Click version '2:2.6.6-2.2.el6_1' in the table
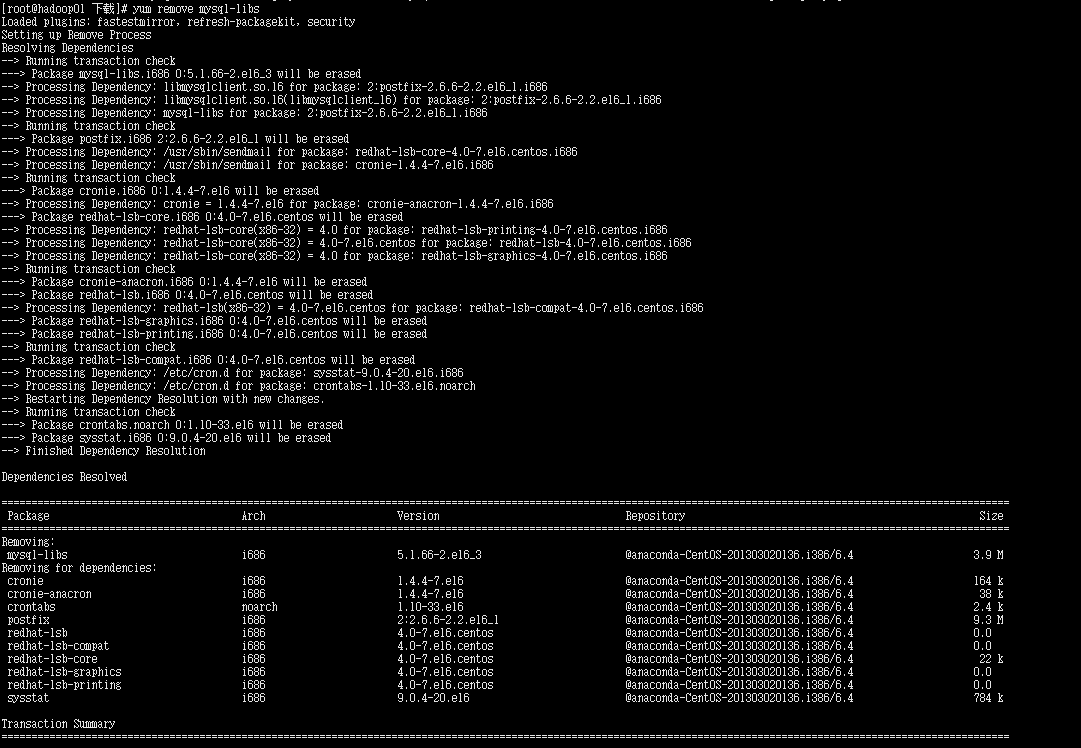The image size is (1081, 748). pyautogui.click(x=448, y=620)
